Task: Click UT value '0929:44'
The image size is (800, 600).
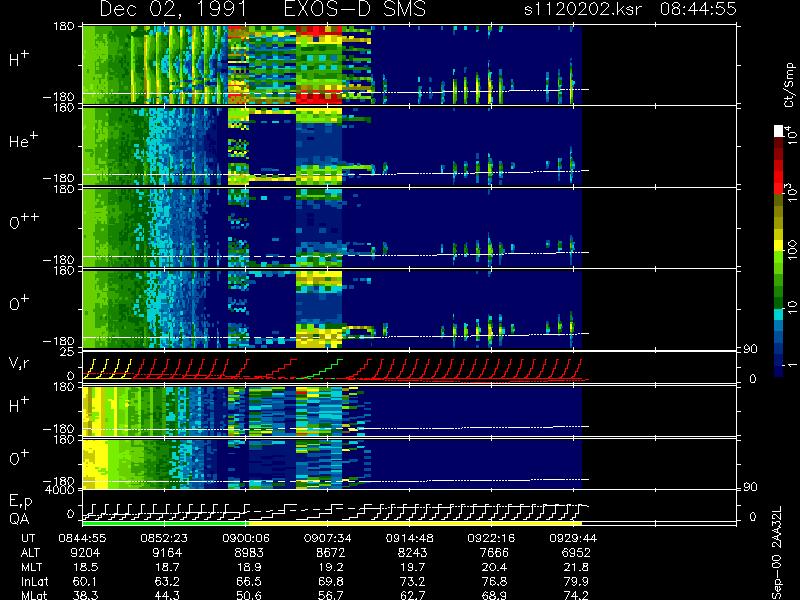Action: (573, 538)
